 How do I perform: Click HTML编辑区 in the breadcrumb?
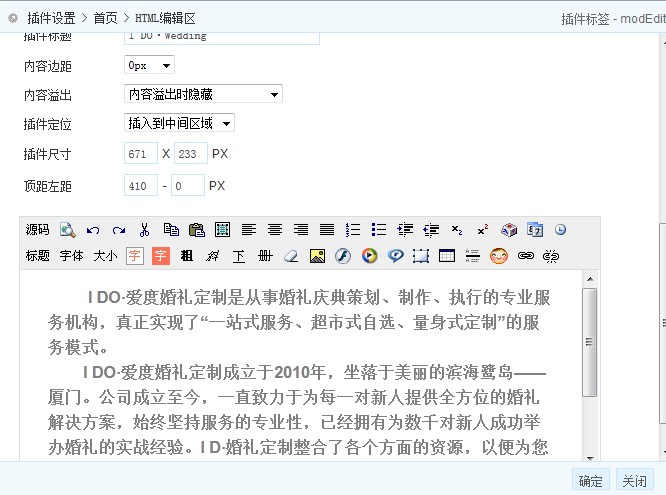[165, 18]
